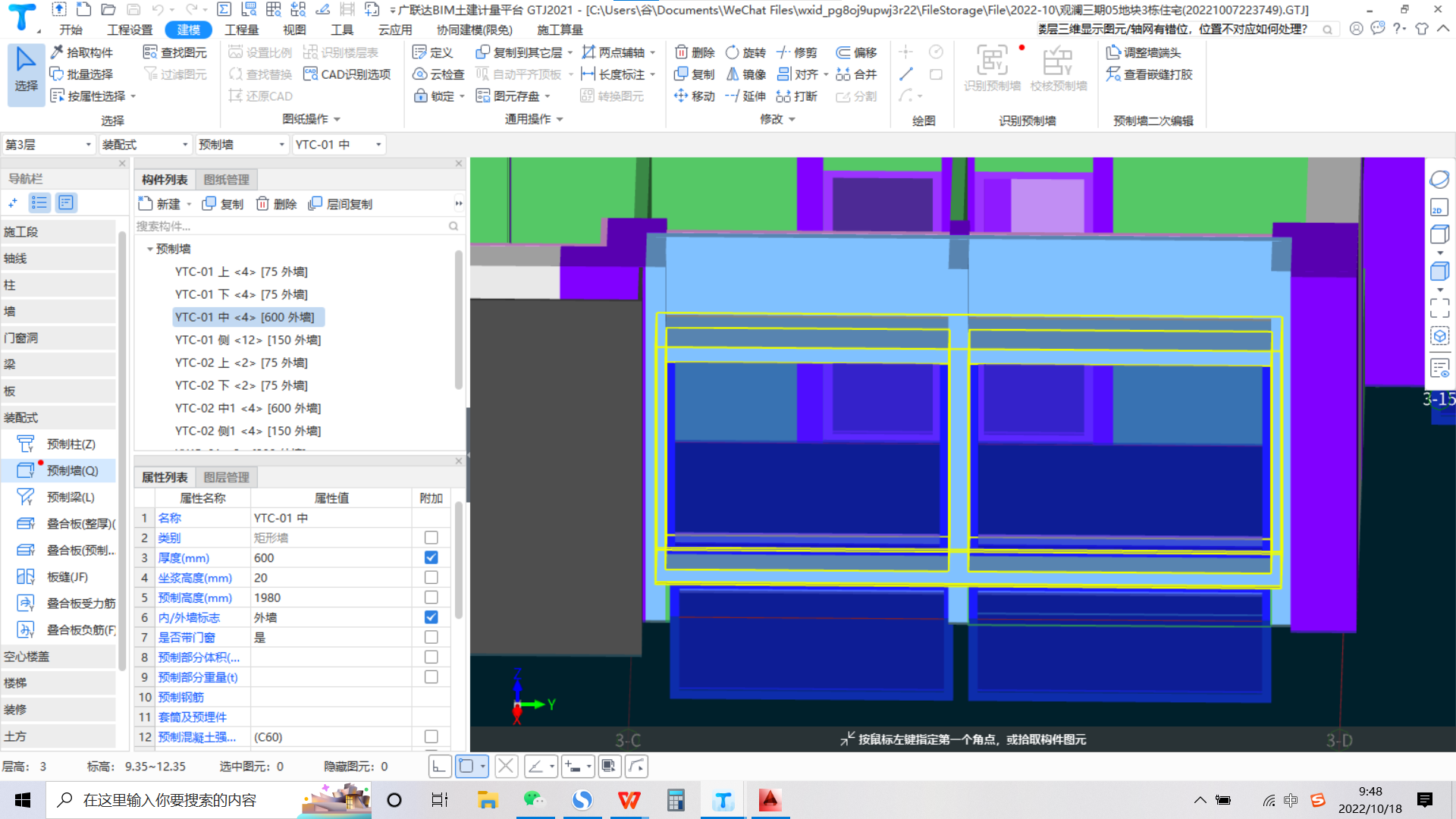Click 查看嵌缝打胶 tool

[x=1150, y=74]
